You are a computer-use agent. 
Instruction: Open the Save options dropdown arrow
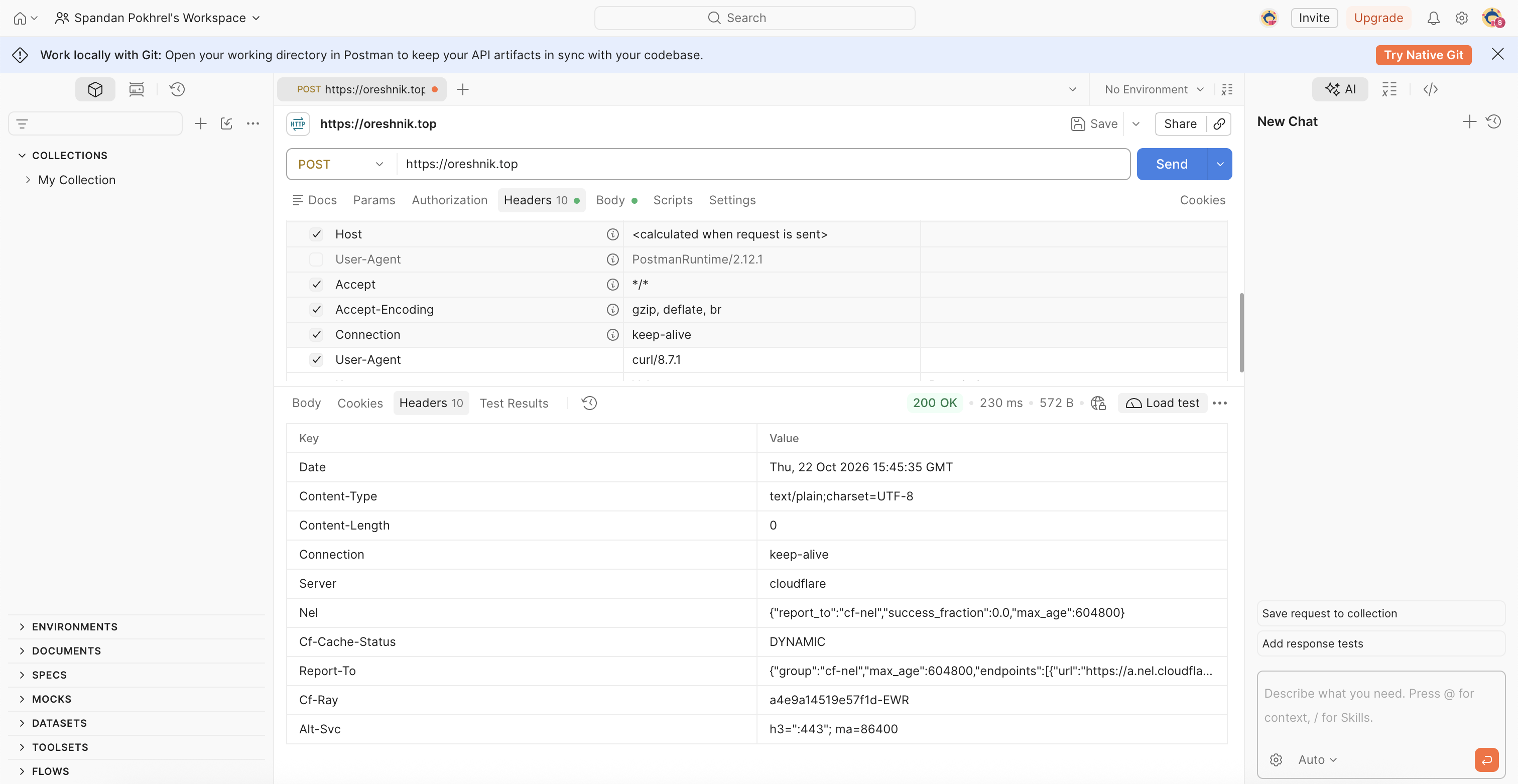click(1135, 123)
